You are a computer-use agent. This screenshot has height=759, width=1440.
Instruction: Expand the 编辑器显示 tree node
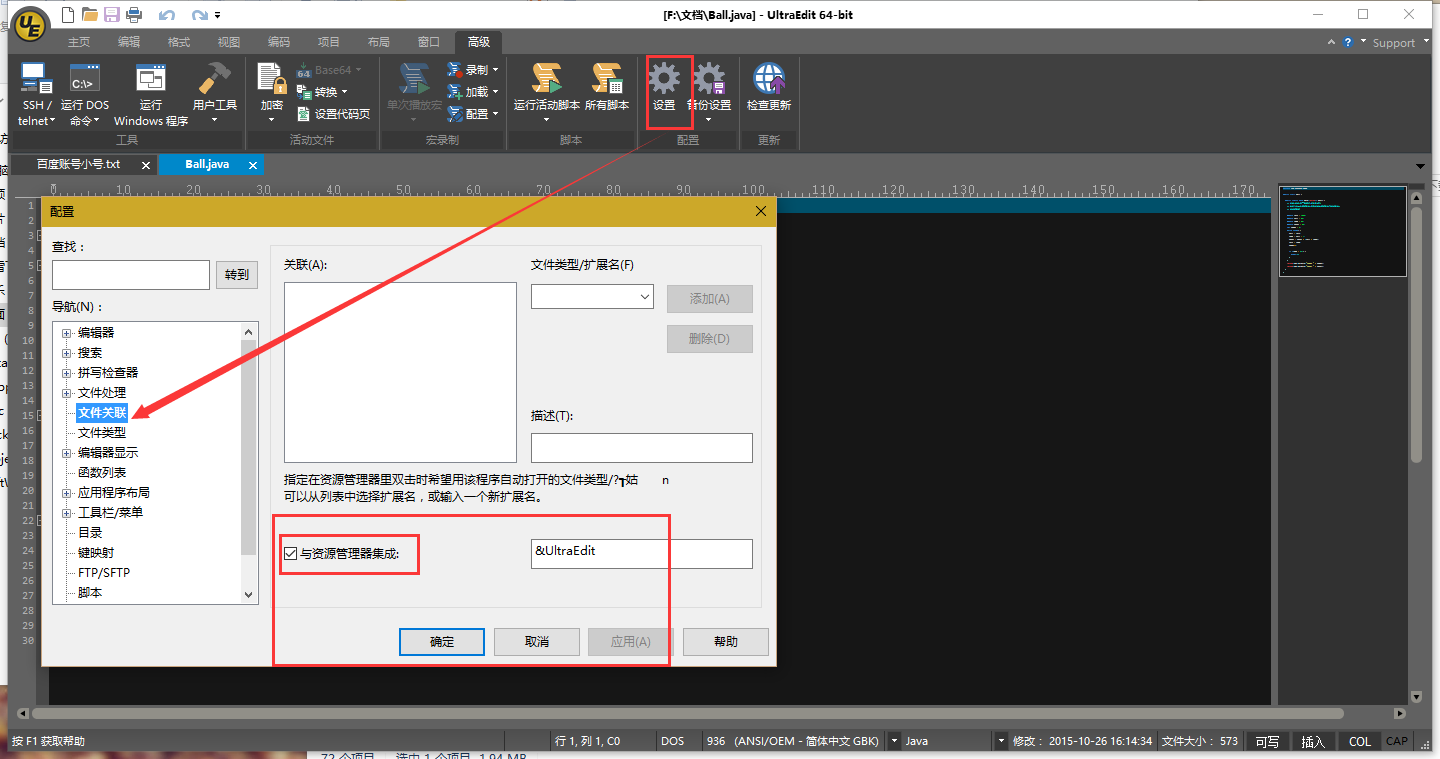pyautogui.click(x=67, y=453)
